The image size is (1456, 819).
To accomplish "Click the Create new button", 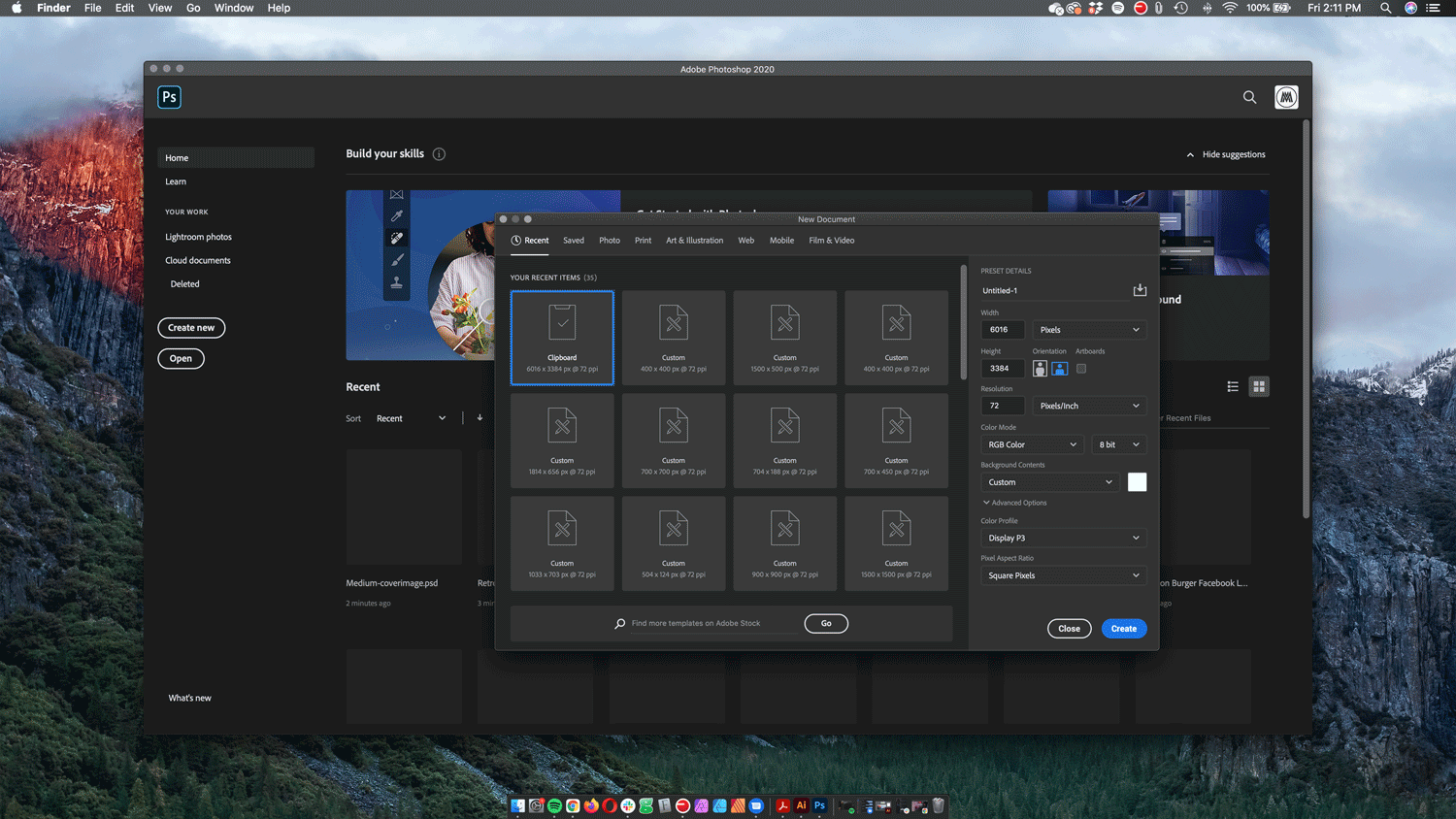I will pyautogui.click(x=191, y=328).
